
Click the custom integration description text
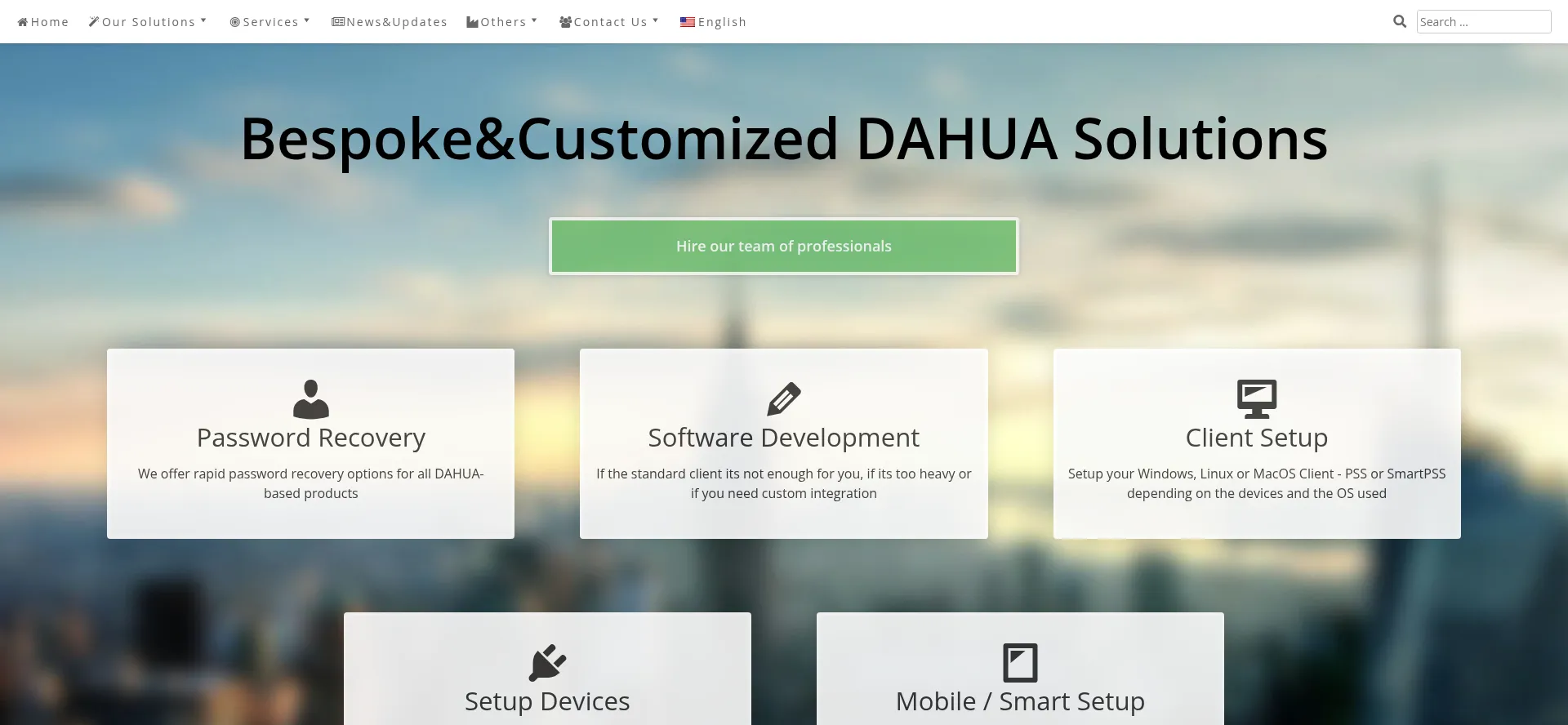(784, 483)
